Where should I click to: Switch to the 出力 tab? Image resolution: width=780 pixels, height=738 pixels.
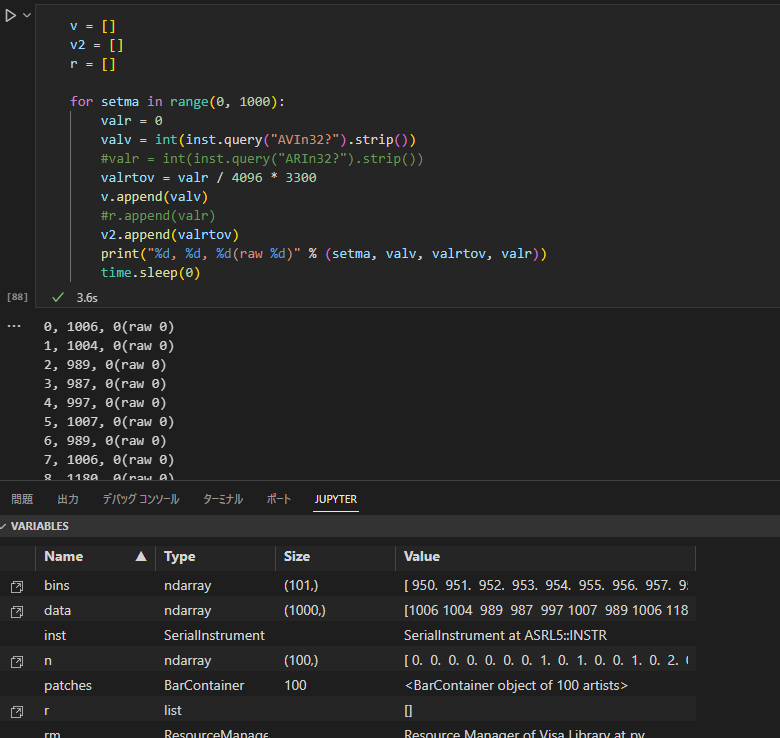click(x=68, y=499)
